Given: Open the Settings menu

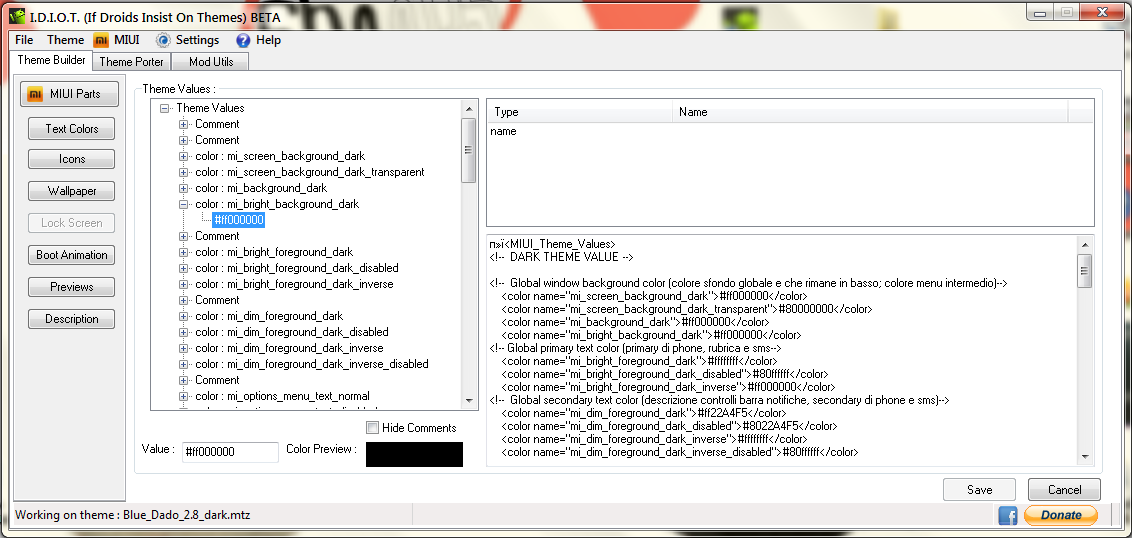Looking at the screenshot, I should [197, 40].
